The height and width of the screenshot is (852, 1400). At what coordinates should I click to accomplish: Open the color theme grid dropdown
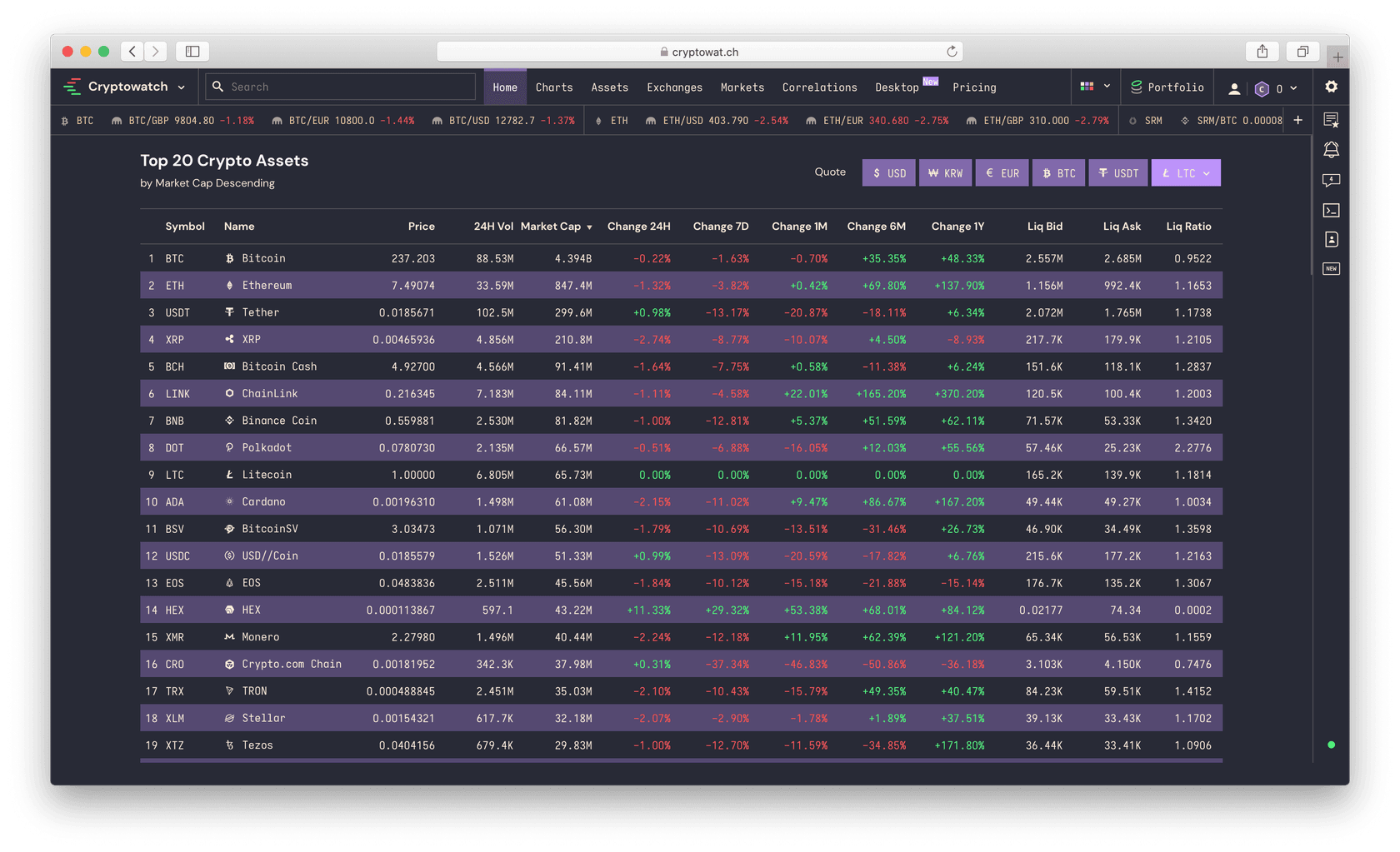click(1095, 87)
